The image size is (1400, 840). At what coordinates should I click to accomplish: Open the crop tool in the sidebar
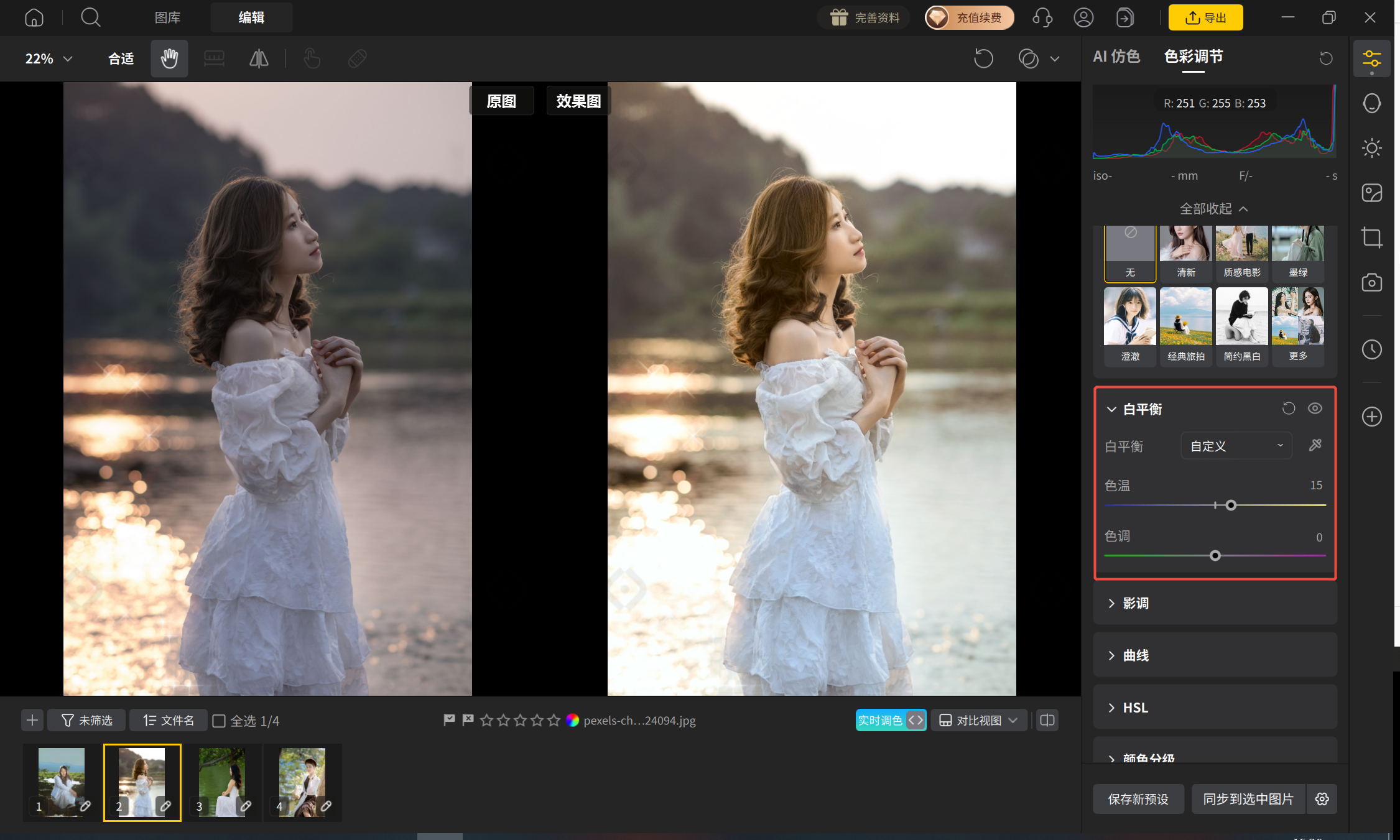point(1371,238)
